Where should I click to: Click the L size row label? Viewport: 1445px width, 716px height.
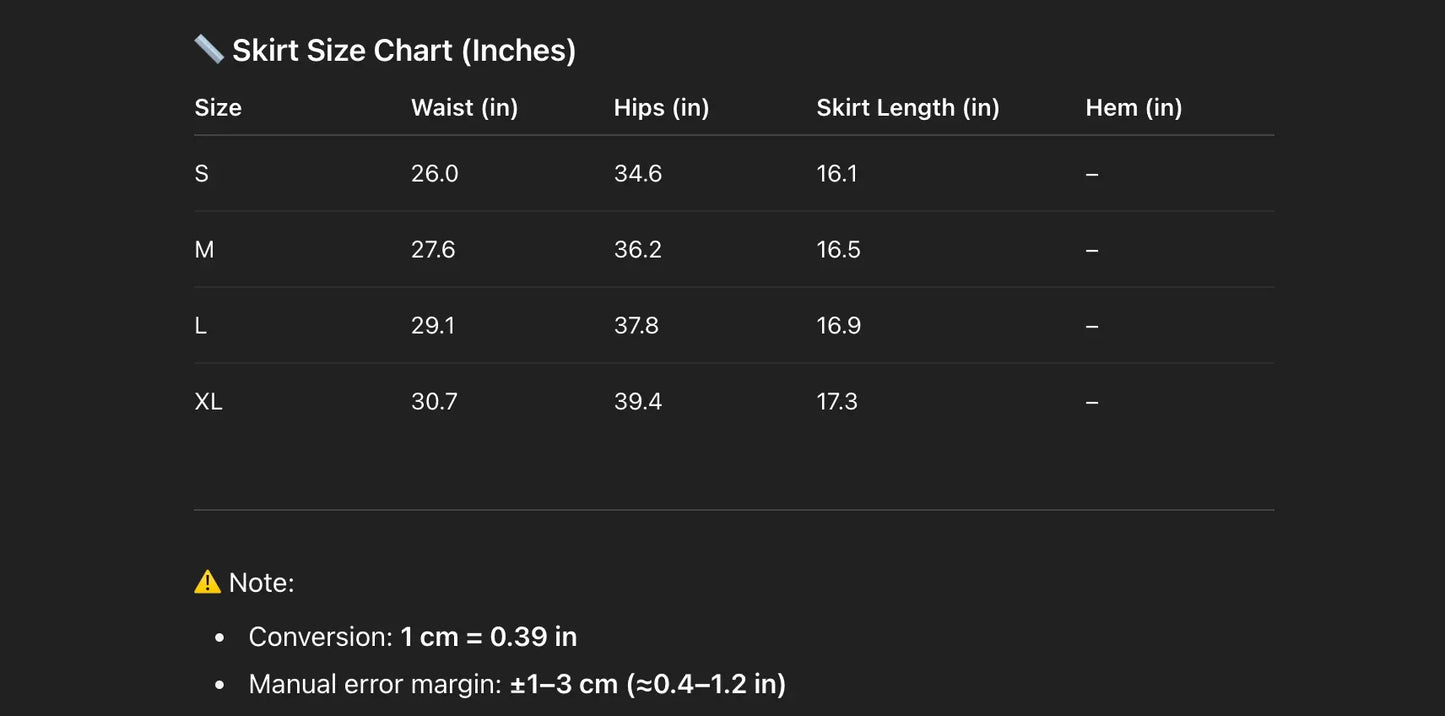[x=200, y=326]
